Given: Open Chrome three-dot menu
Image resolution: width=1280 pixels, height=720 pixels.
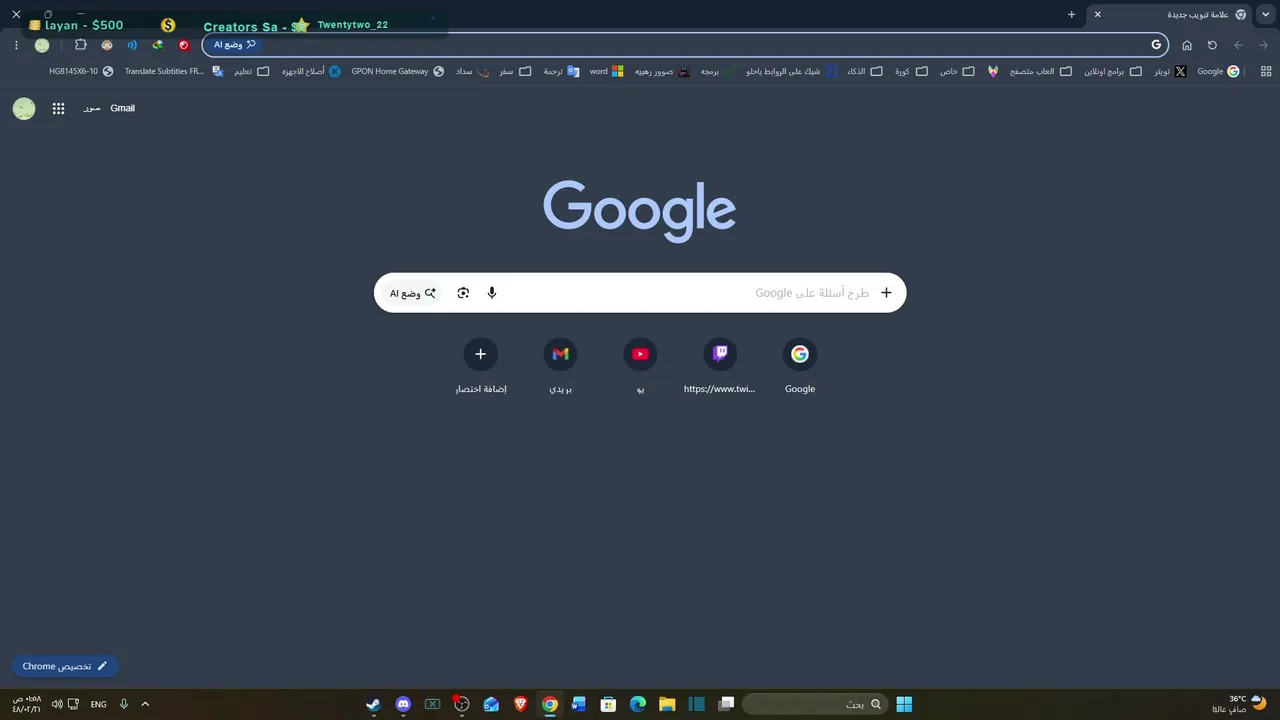Looking at the screenshot, I should pyautogui.click(x=16, y=45).
